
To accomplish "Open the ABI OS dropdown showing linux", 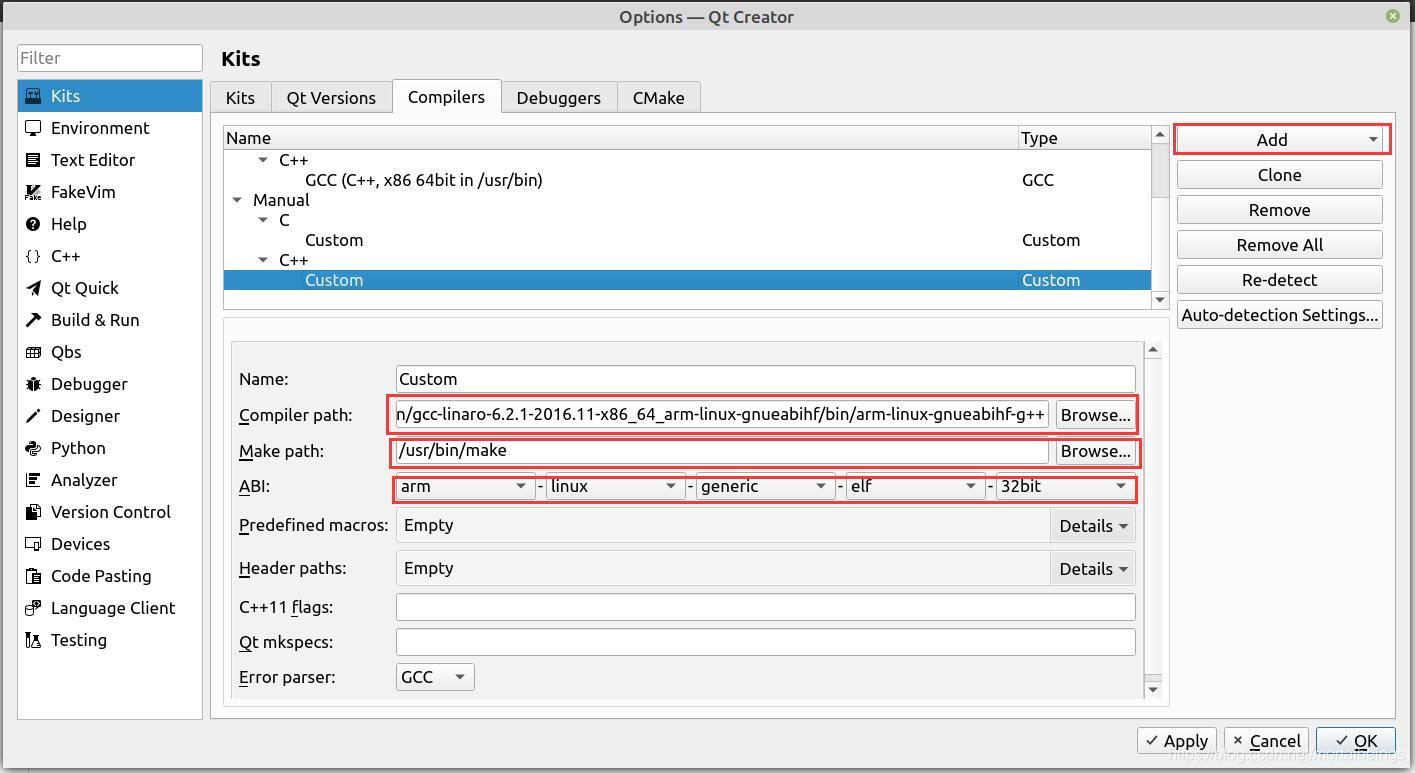I will click(x=615, y=486).
